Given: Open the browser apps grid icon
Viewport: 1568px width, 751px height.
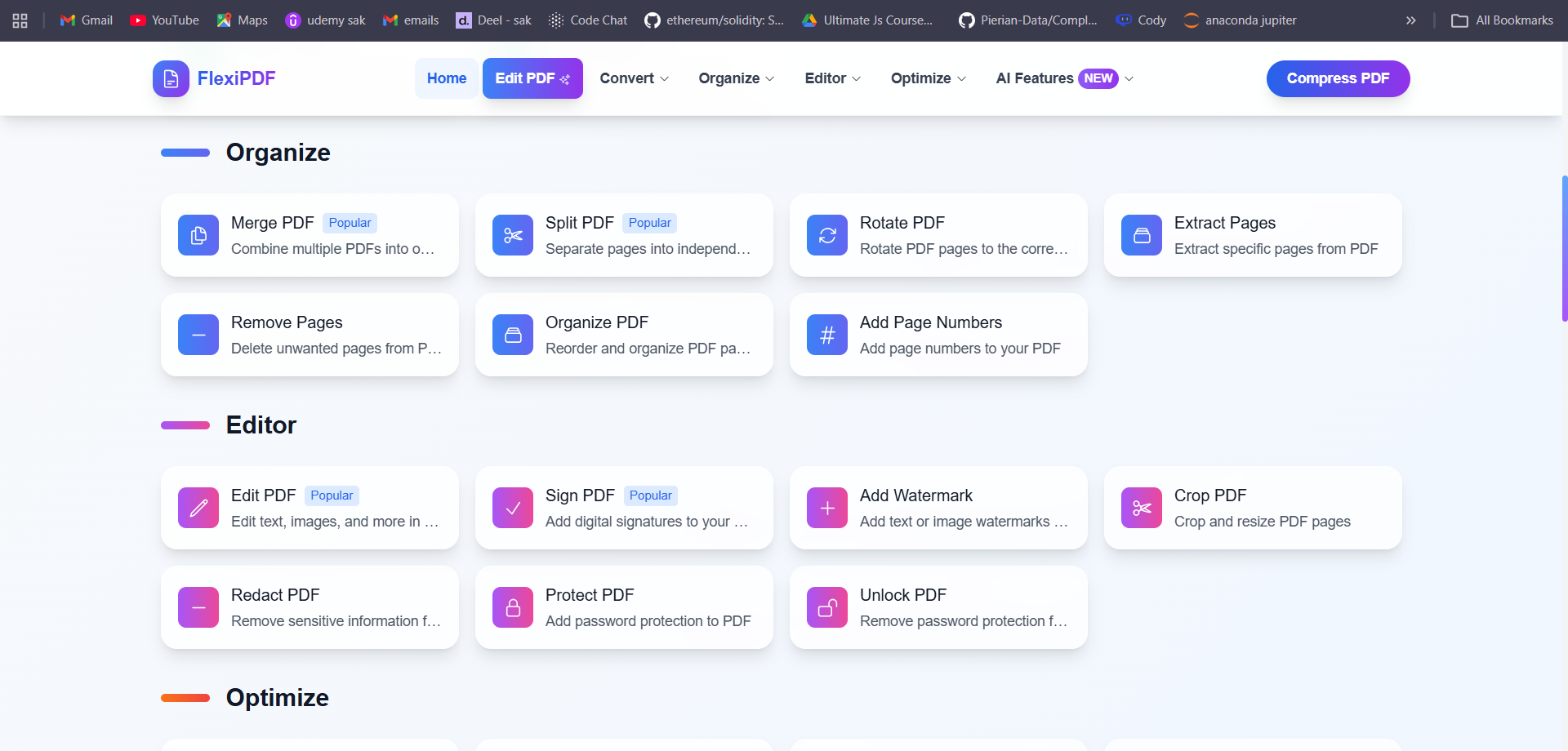Looking at the screenshot, I should [20, 20].
